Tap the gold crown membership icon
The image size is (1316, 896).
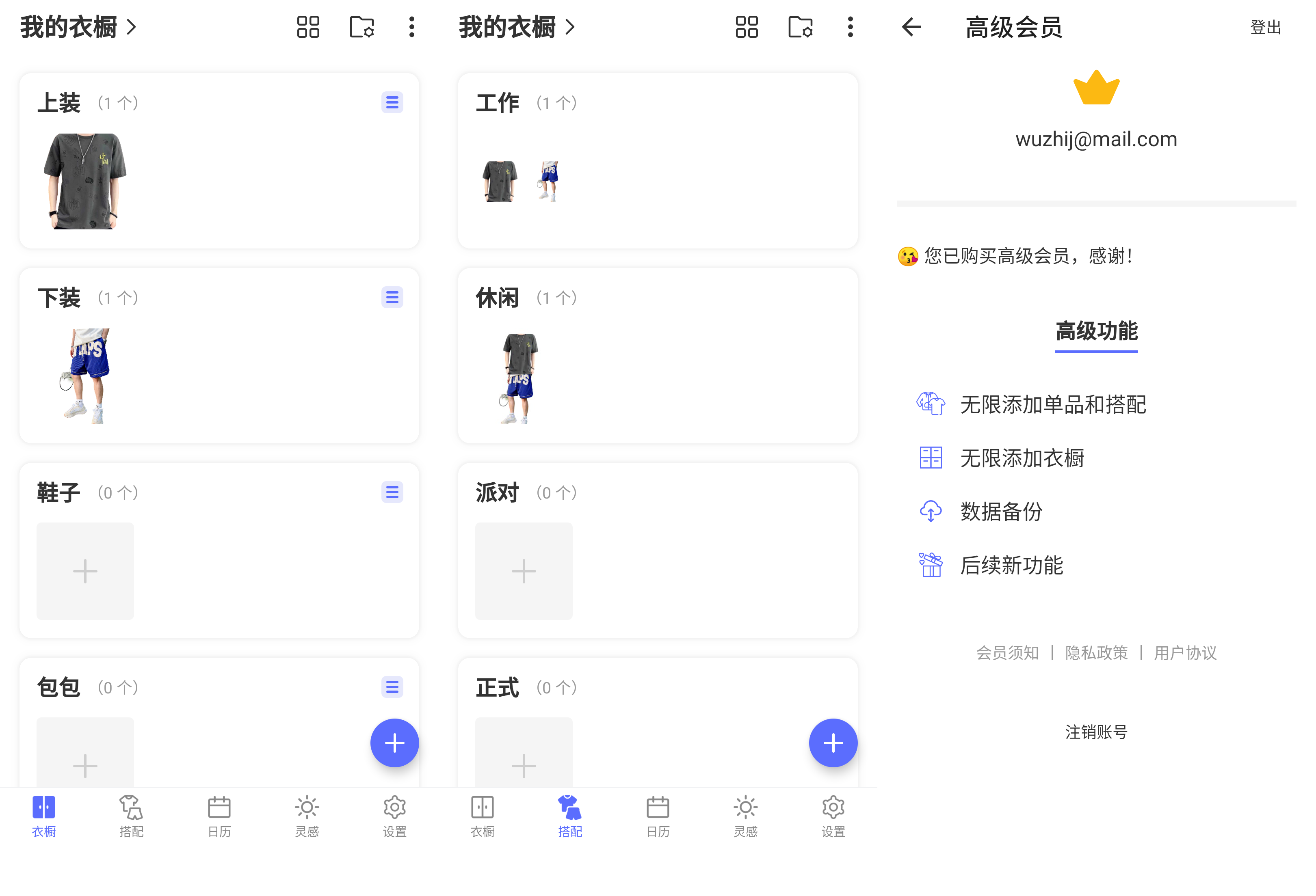click(x=1096, y=88)
